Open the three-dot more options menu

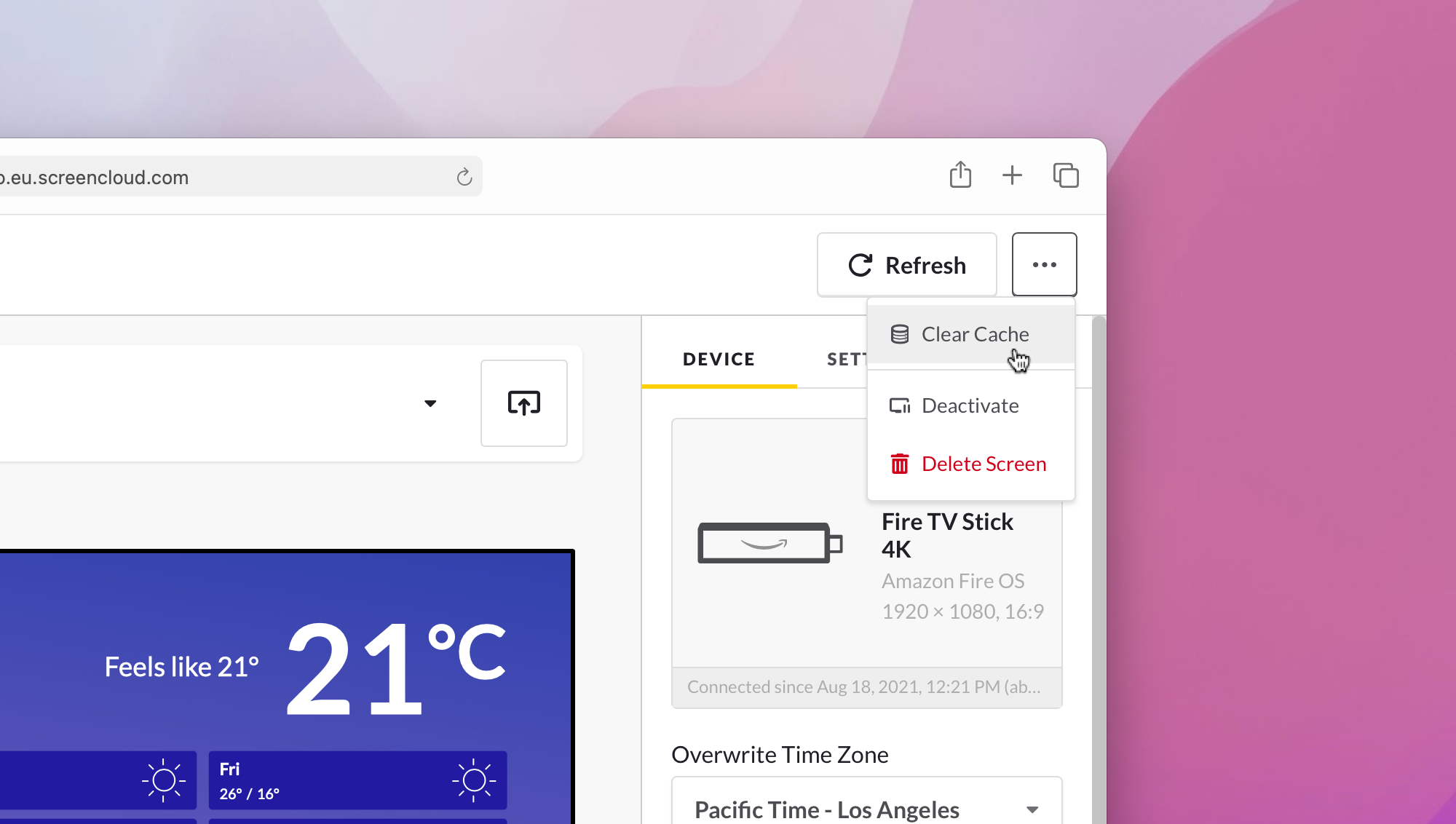tap(1045, 264)
